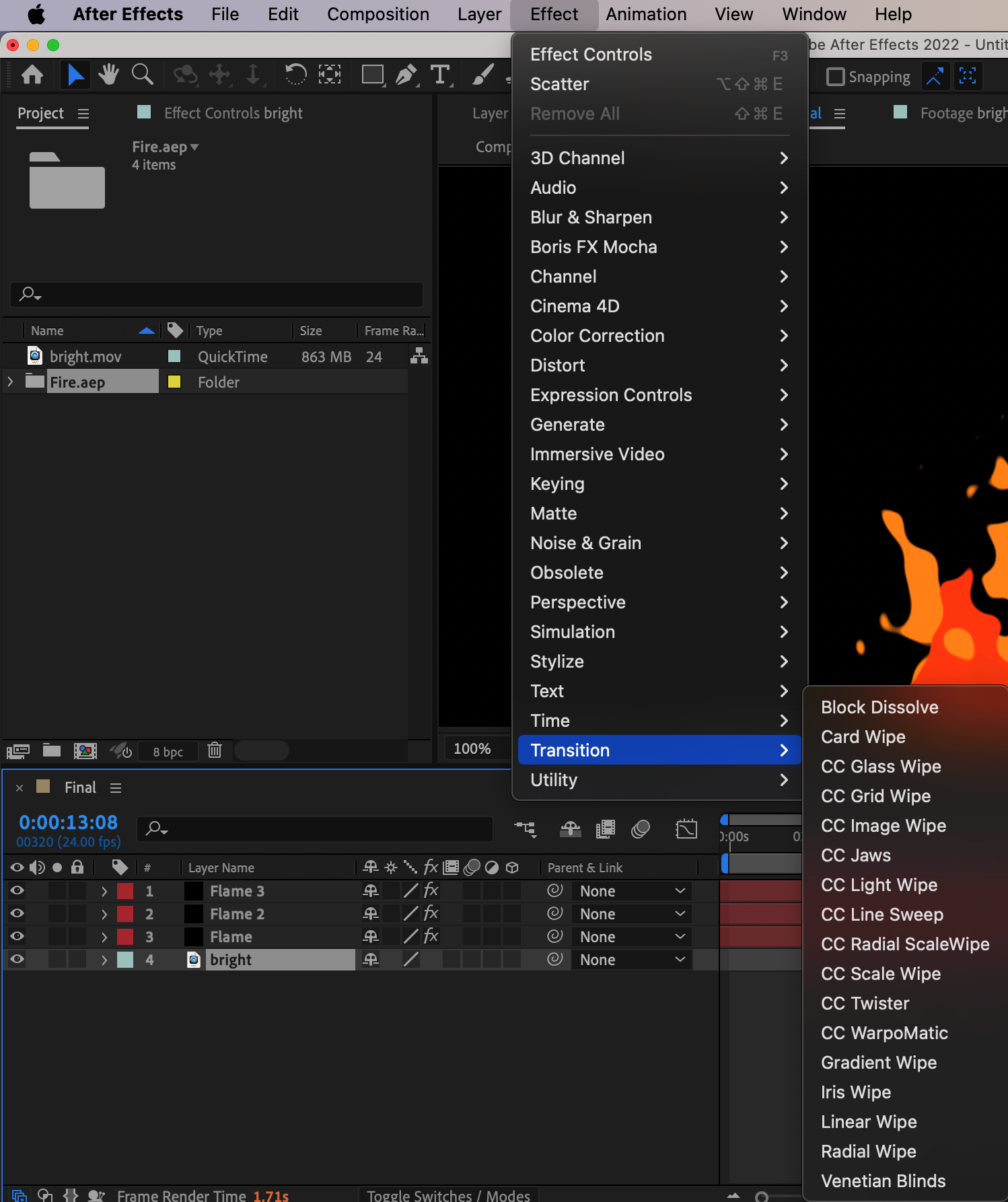Select the Zoom magnifier tool
This screenshot has height=1202, width=1008.
(142, 75)
